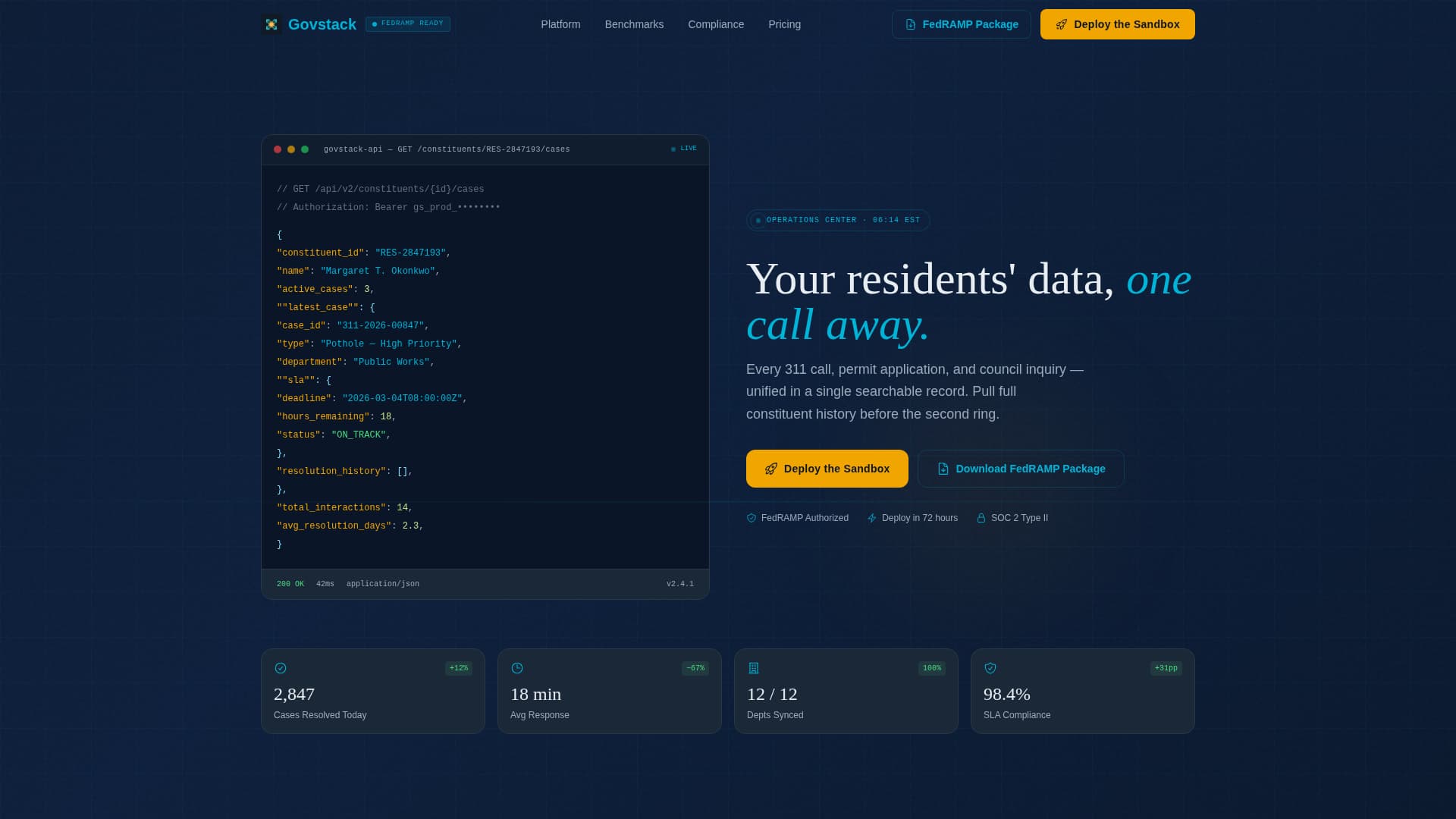Image resolution: width=1456 pixels, height=819 pixels.
Task: Click the −67% badge
Action: (695, 668)
